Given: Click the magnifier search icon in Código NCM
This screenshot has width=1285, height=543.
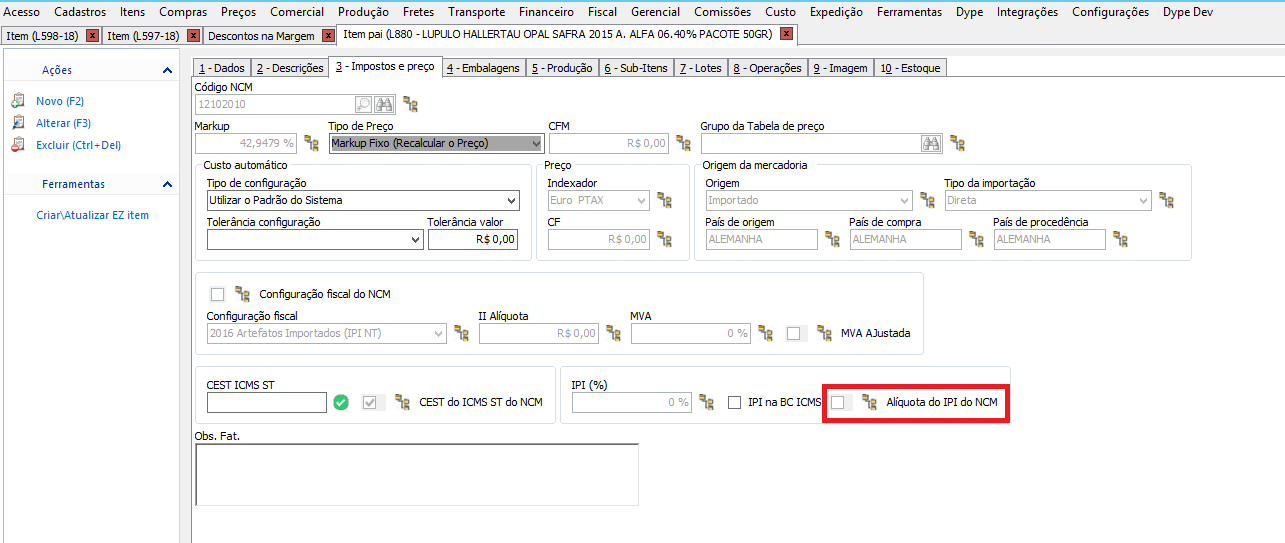Looking at the screenshot, I should (x=364, y=104).
